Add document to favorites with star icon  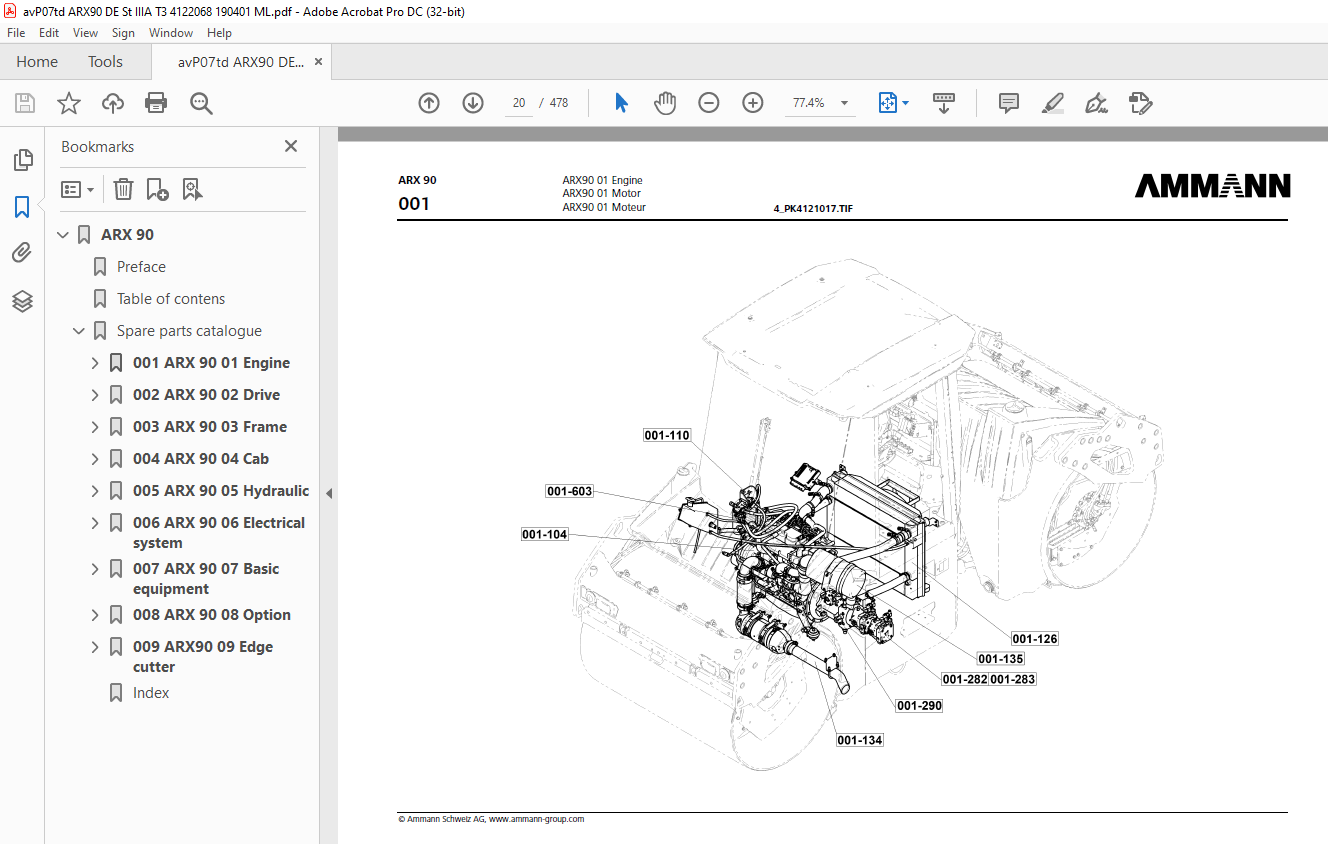pyautogui.click(x=68, y=103)
